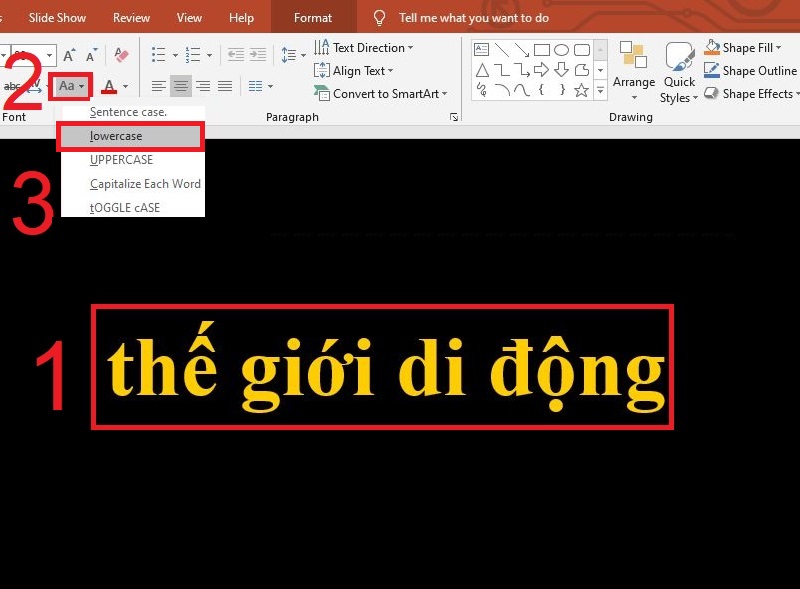This screenshot has width=800, height=589.
Task: Choose UPPERCASE in the case list
Action: pyautogui.click(x=121, y=159)
